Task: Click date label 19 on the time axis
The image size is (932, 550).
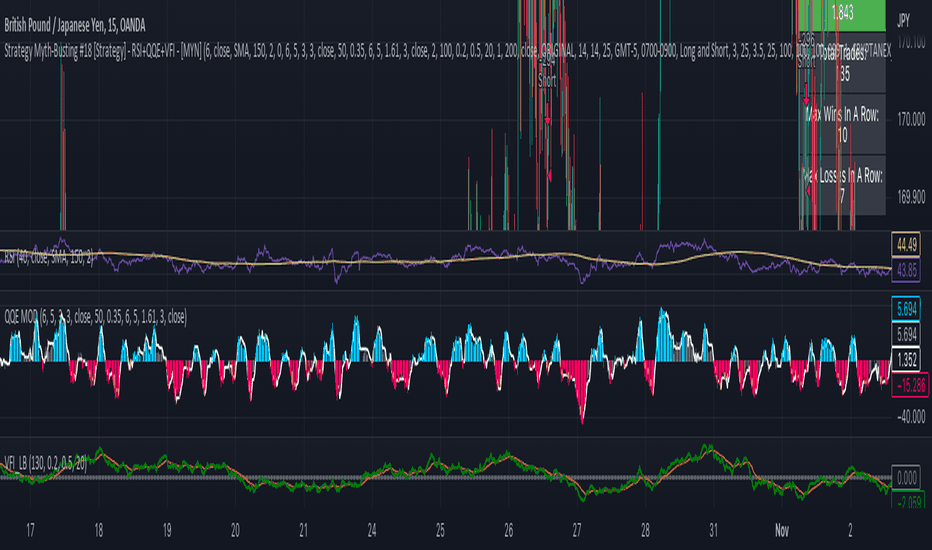Action: coord(167,530)
